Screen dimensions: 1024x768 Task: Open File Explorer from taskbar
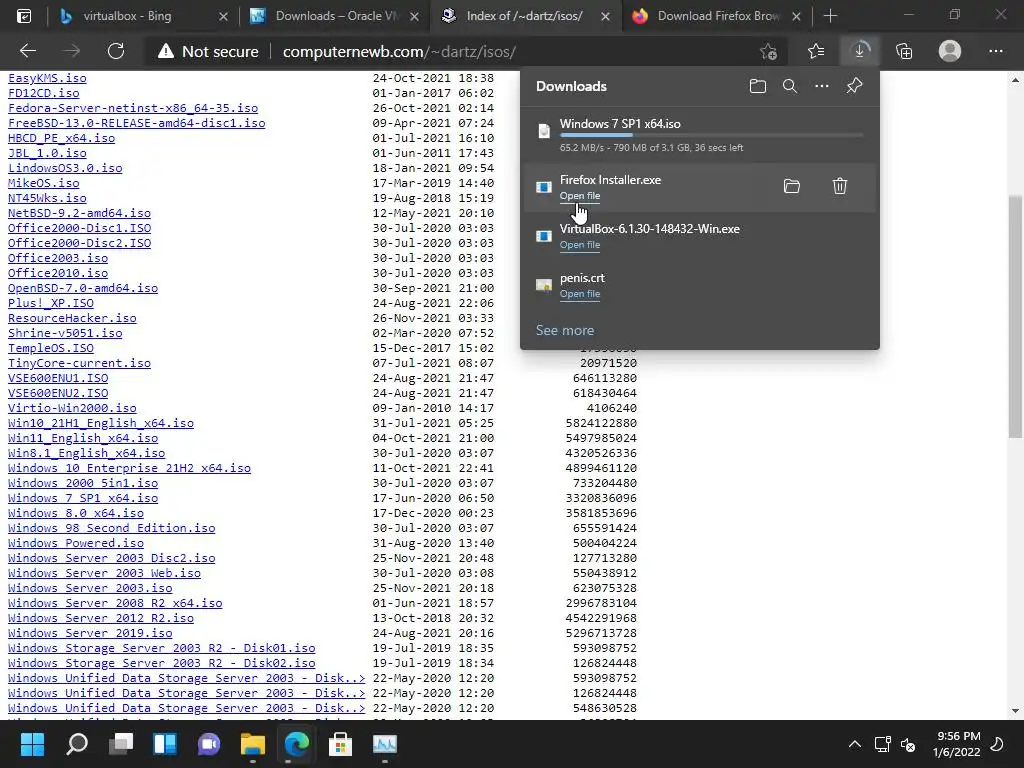[253, 744]
